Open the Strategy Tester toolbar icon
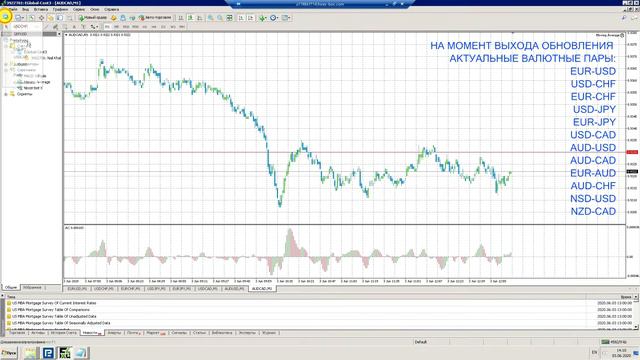The width and height of the screenshot is (640, 360). [69, 18]
